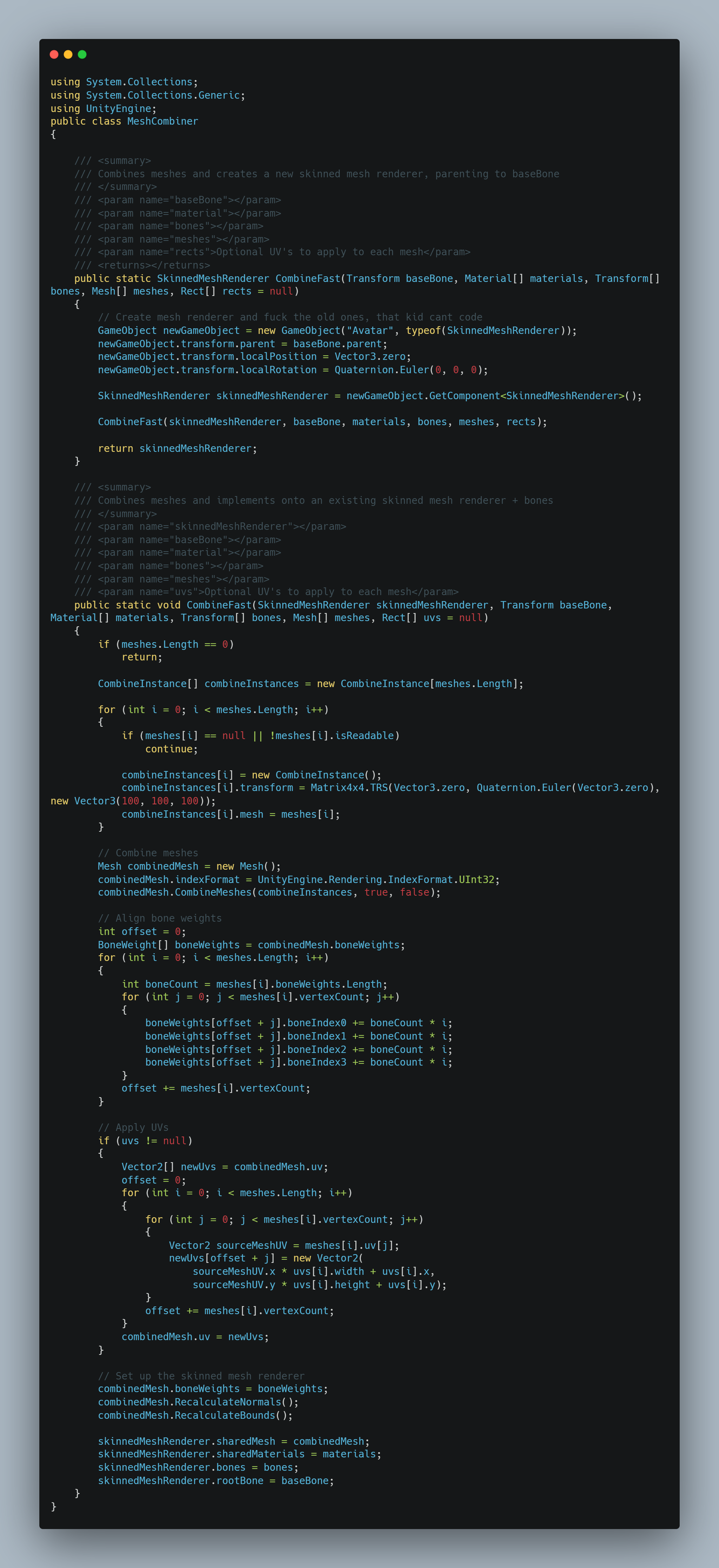The image size is (719, 1568).
Task: Click the 'using UnityEngine;' line
Action: click(104, 108)
